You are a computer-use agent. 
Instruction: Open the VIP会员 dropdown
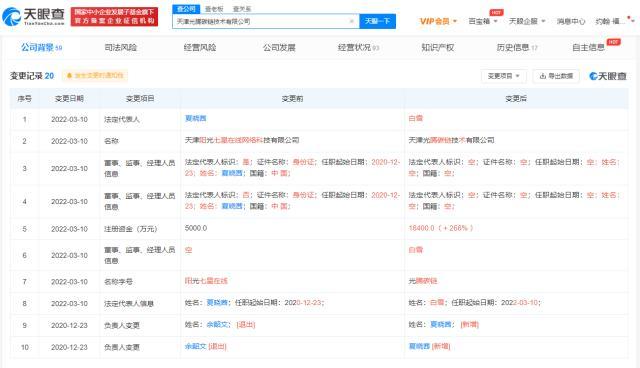438,21
